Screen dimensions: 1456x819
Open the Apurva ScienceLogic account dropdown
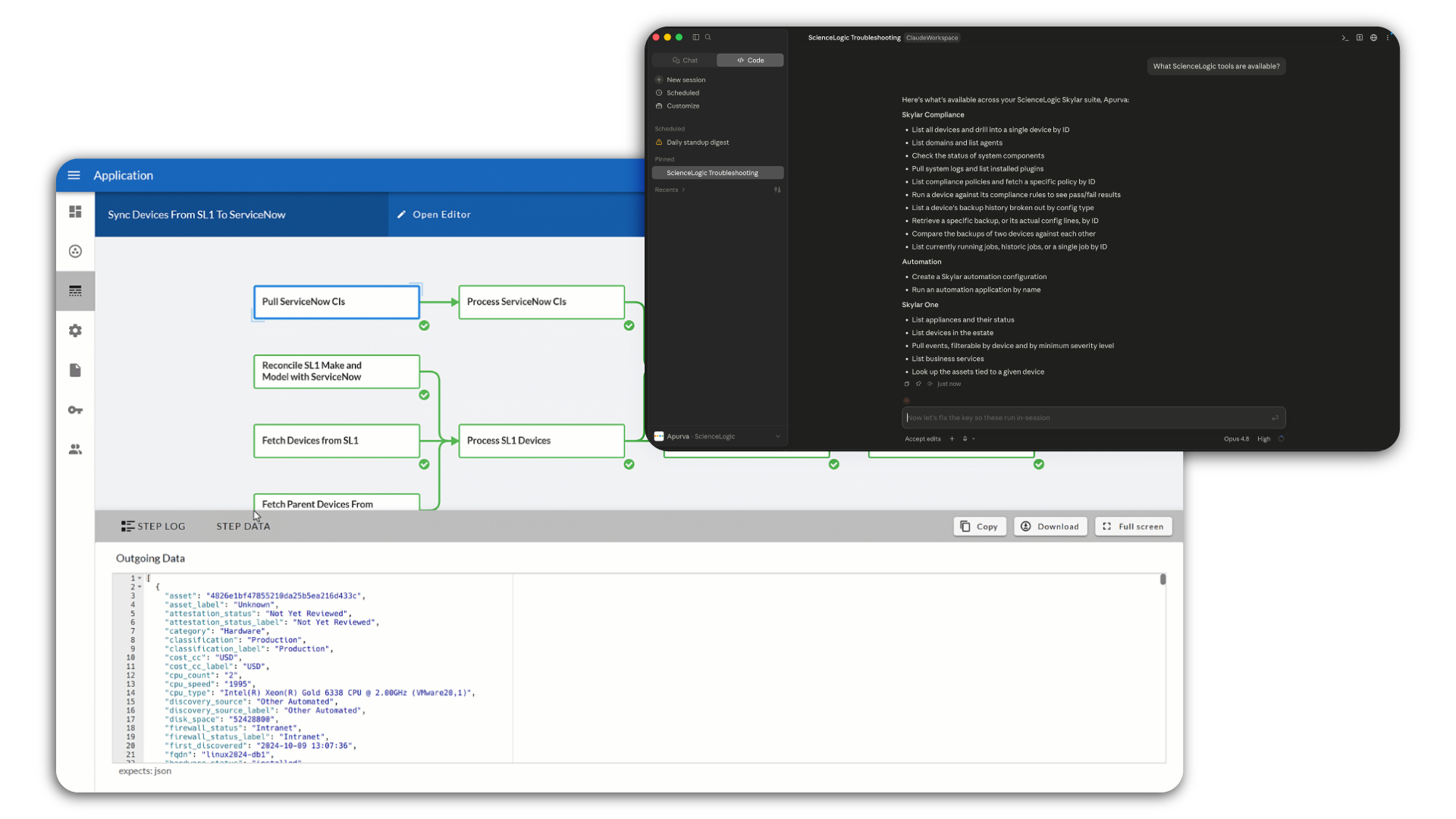tap(717, 436)
